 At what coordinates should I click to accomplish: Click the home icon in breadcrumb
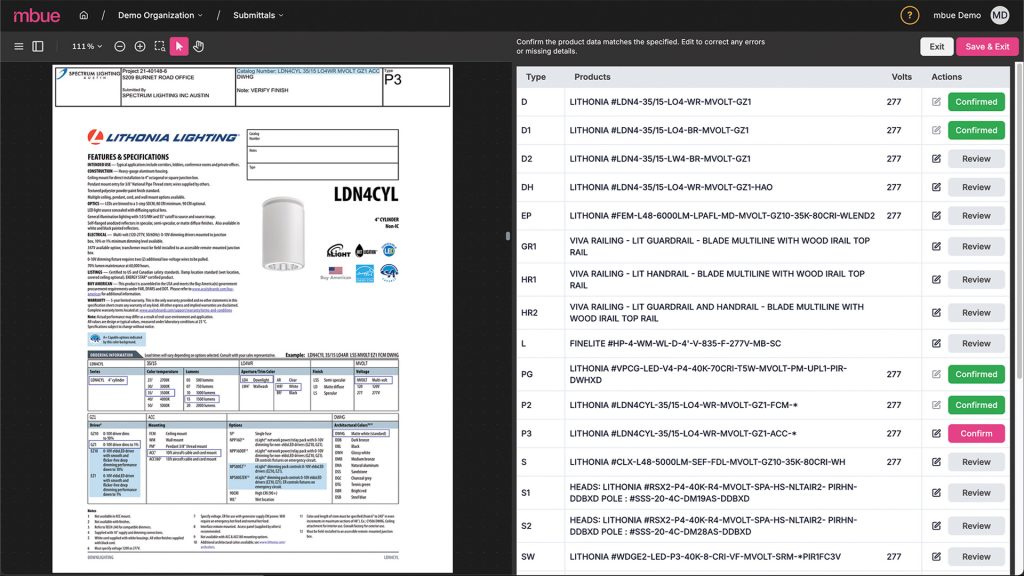[x=84, y=15]
